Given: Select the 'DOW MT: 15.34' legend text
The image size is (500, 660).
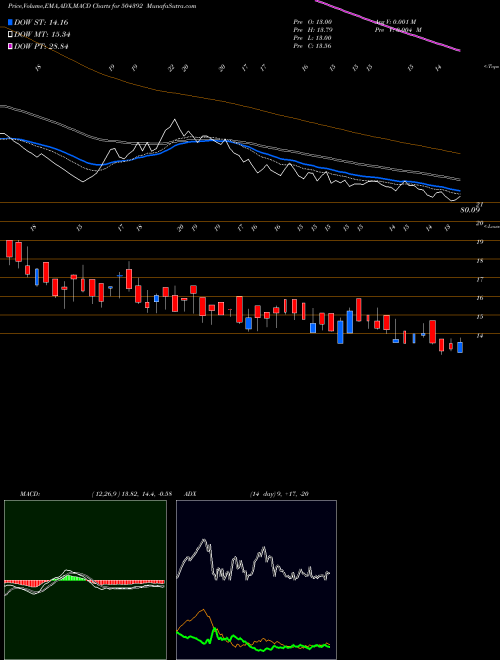Looking at the screenshot, I should (x=41, y=35).
